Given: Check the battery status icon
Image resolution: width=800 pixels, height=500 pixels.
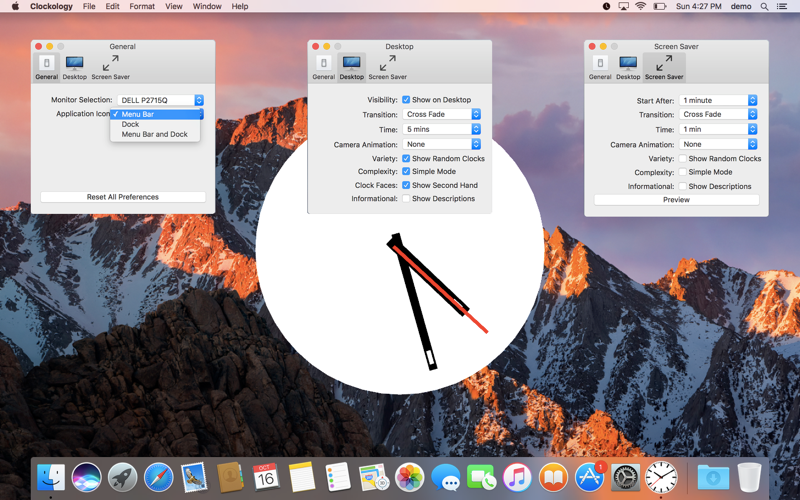Looking at the screenshot, I should (x=660, y=6).
